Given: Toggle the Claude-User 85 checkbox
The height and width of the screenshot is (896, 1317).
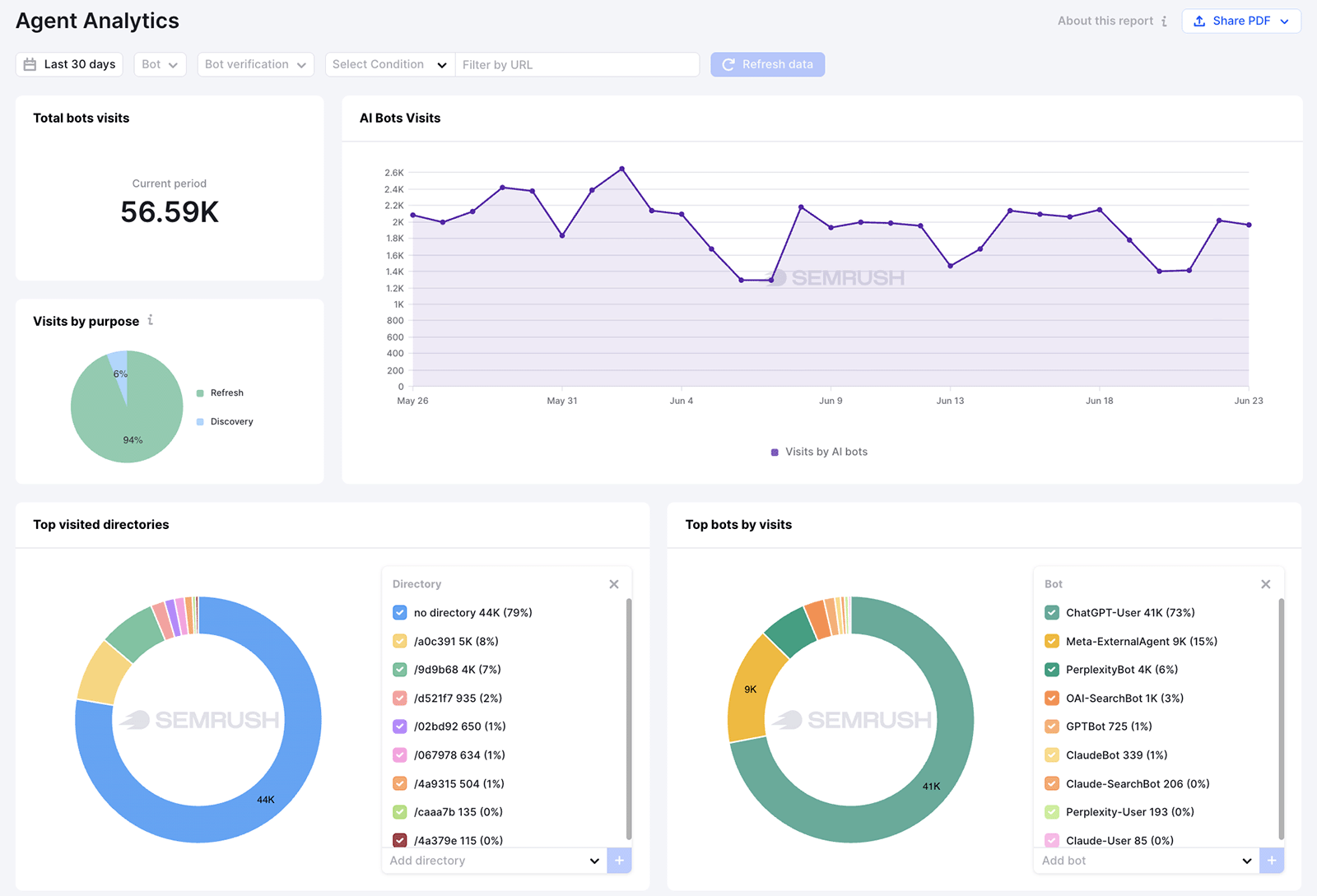Looking at the screenshot, I should point(1052,840).
